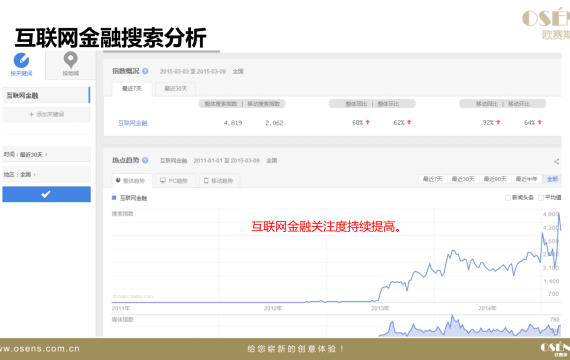Set chart range to 最近30天

click(463, 179)
